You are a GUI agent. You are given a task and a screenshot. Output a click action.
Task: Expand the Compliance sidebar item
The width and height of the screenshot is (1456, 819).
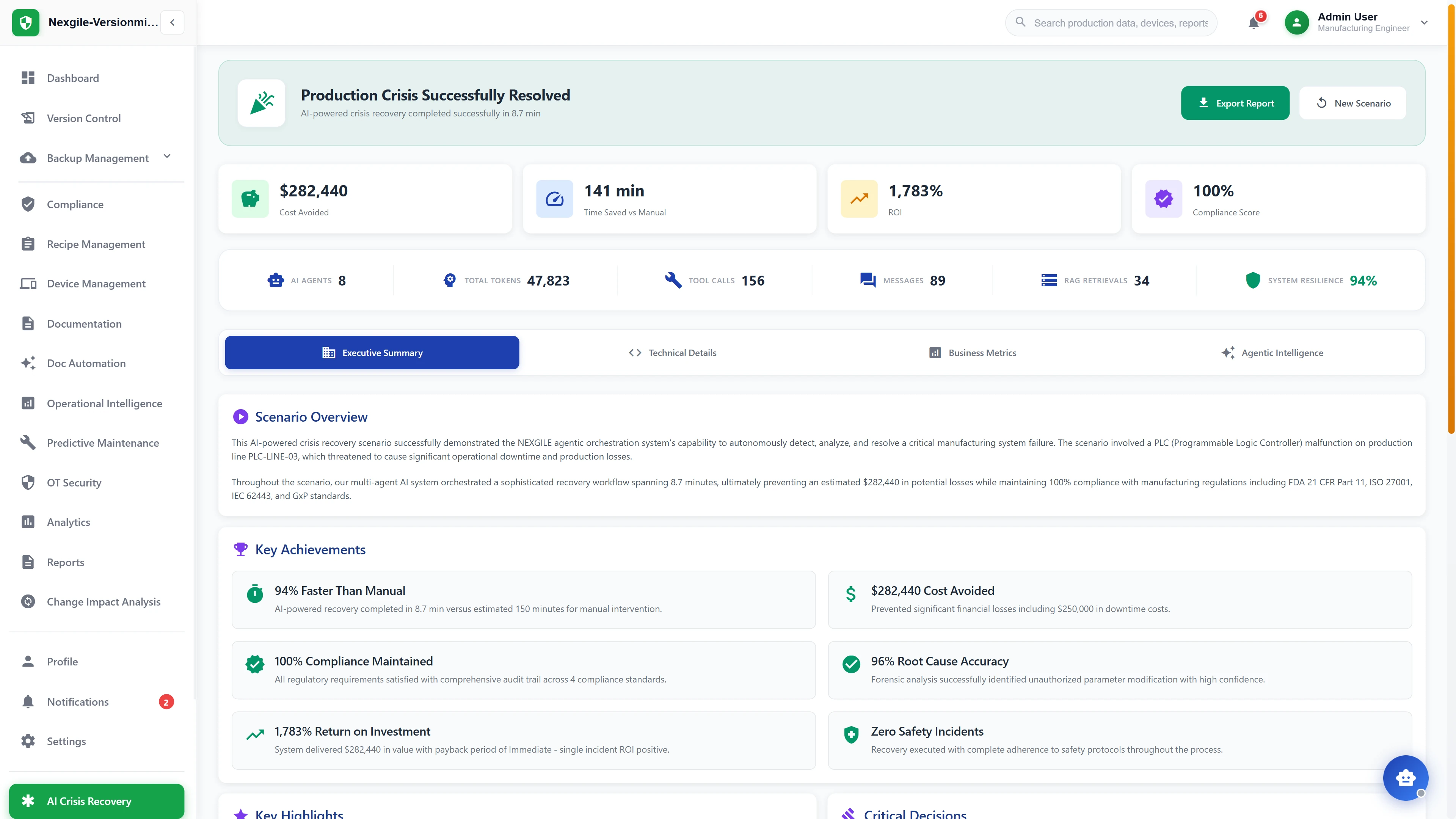point(75,205)
